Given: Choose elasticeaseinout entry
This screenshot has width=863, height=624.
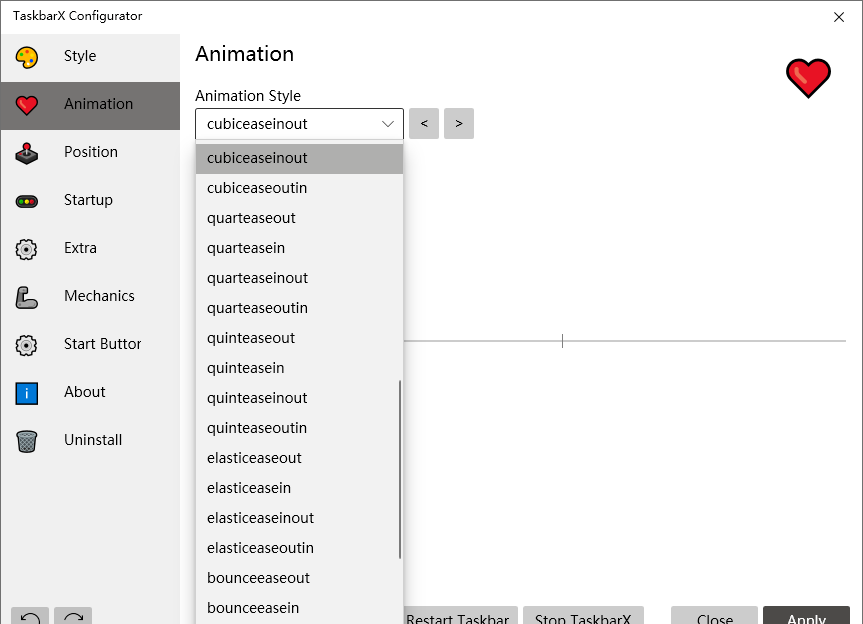Looking at the screenshot, I should click(x=299, y=518).
